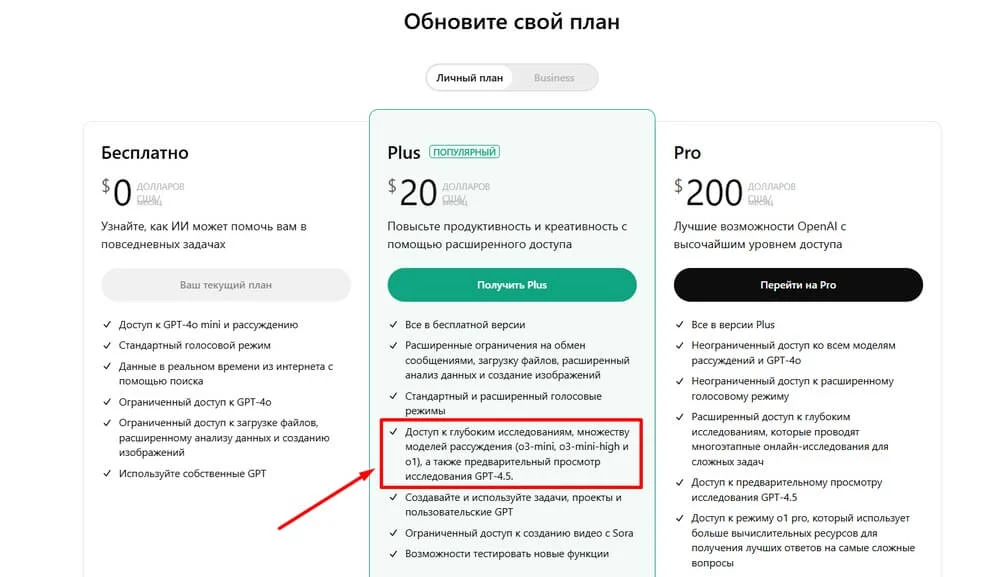Click checkmark next to the o1 pro feature
Viewport: 1000px width, 577px height.
(680, 519)
